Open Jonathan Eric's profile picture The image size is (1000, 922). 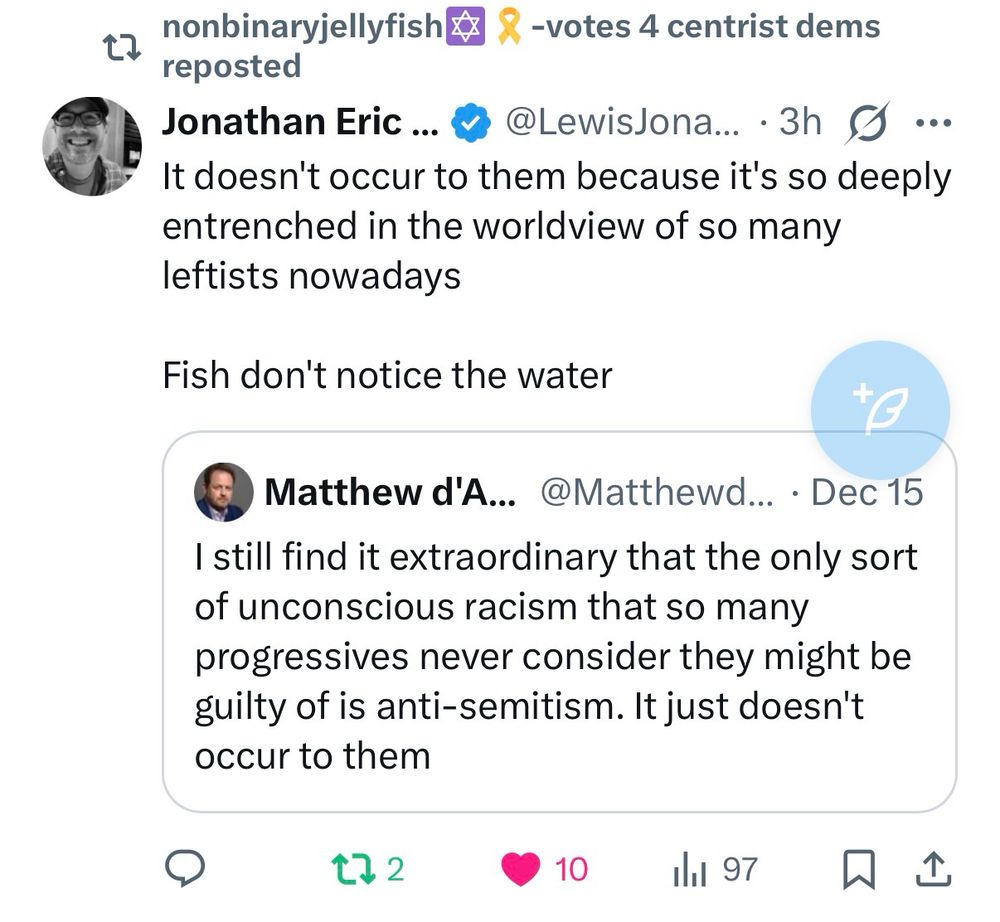tap(91, 147)
